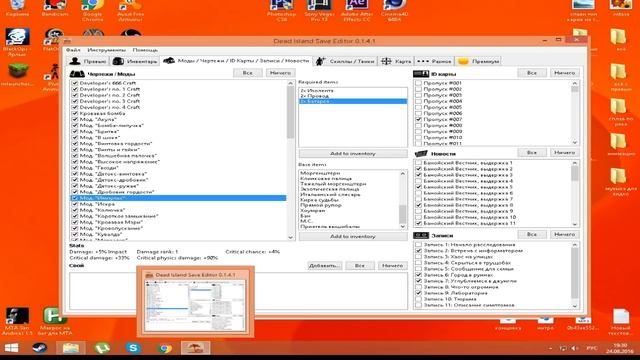The image size is (640, 360).
Task: Open the Map tab with crosshair icon
Action: pos(396,61)
